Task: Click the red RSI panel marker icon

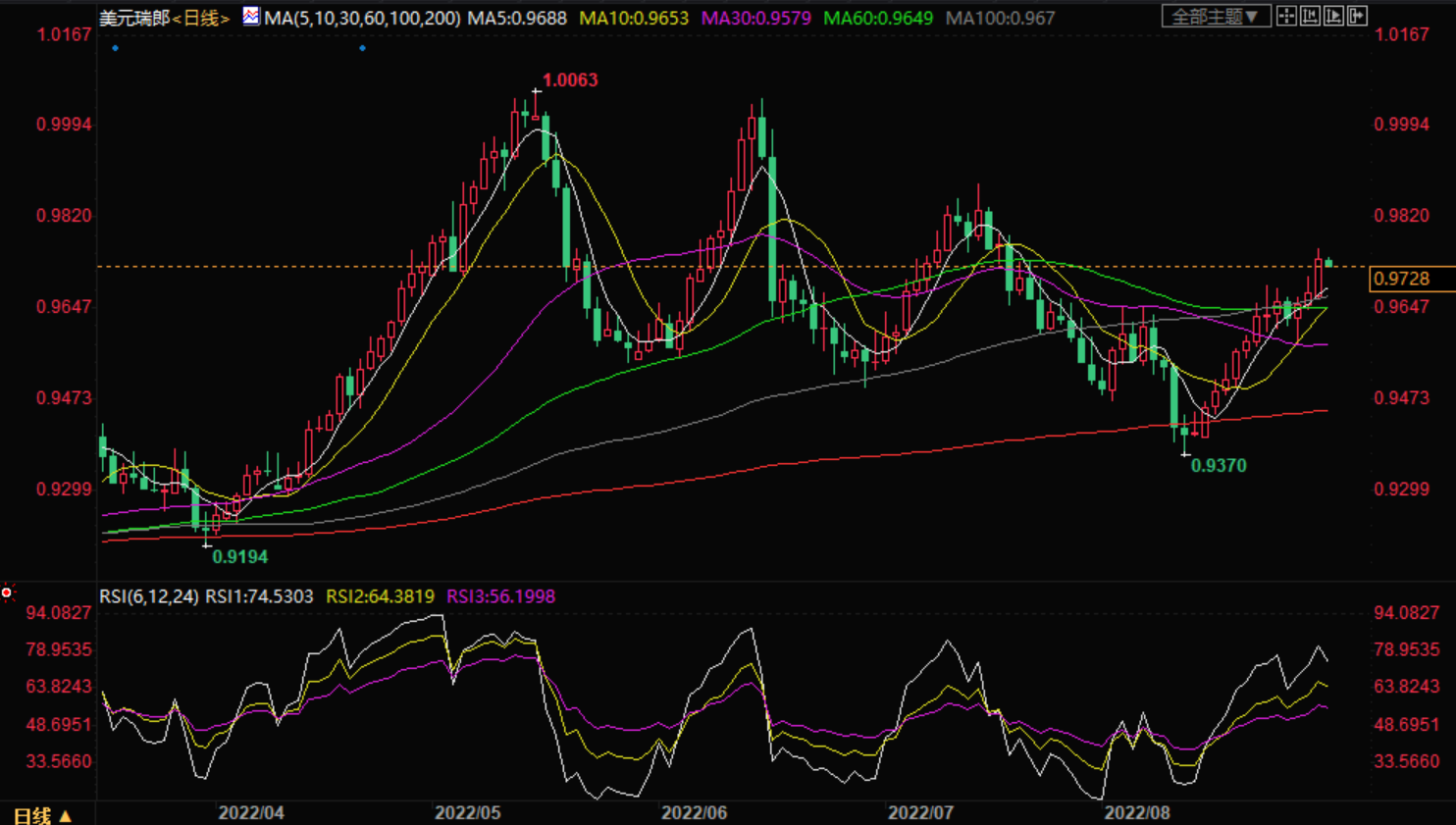Action: 7,593
